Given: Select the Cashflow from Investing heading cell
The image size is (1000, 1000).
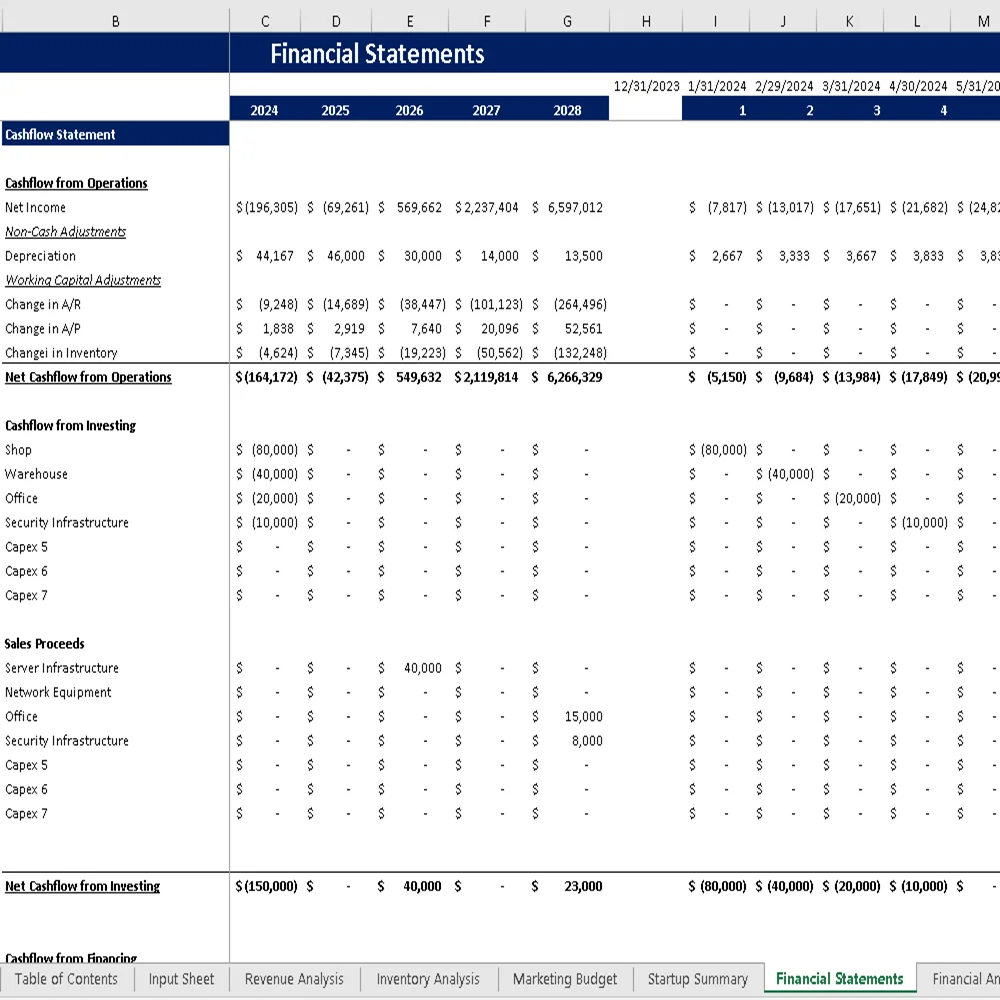Looking at the screenshot, I should 70,425.
